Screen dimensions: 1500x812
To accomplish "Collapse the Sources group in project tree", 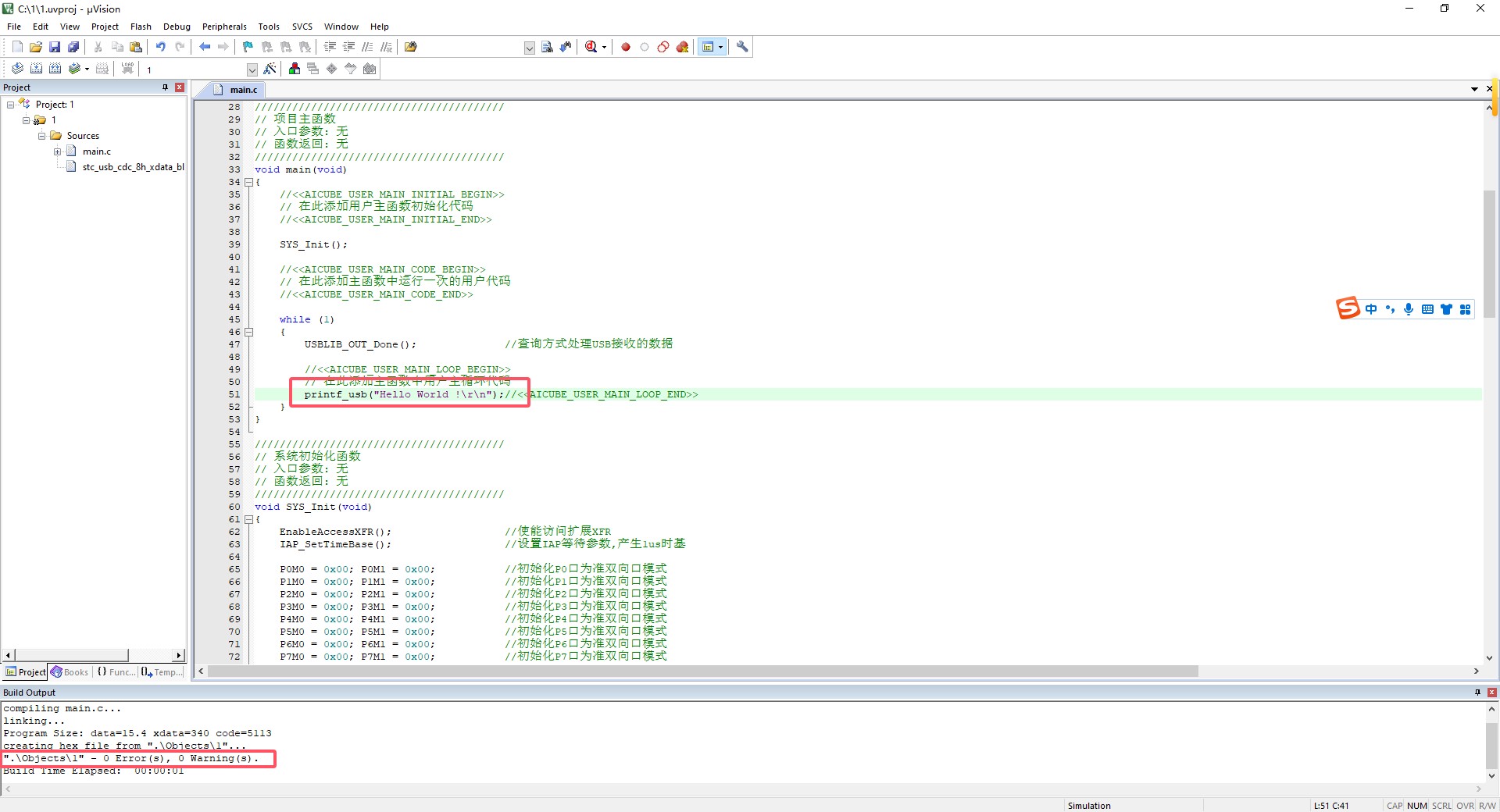I will pos(41,136).
